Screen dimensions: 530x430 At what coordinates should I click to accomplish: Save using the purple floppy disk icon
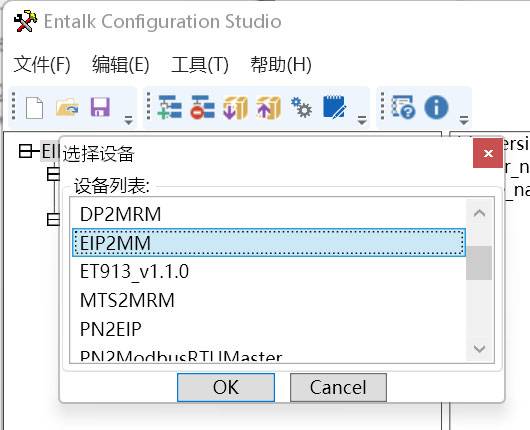[100, 107]
